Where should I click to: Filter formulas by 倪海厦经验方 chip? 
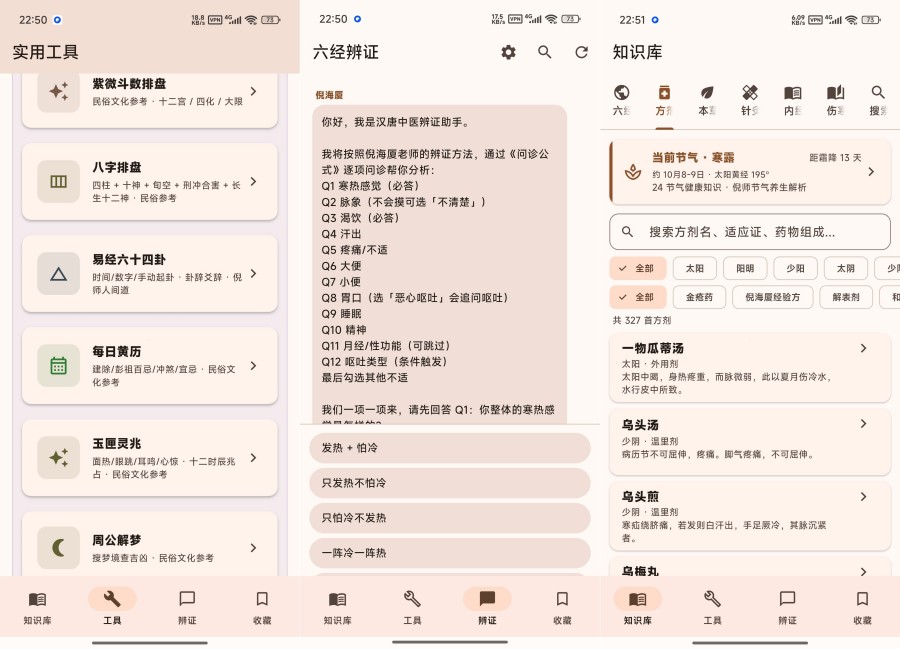click(773, 297)
